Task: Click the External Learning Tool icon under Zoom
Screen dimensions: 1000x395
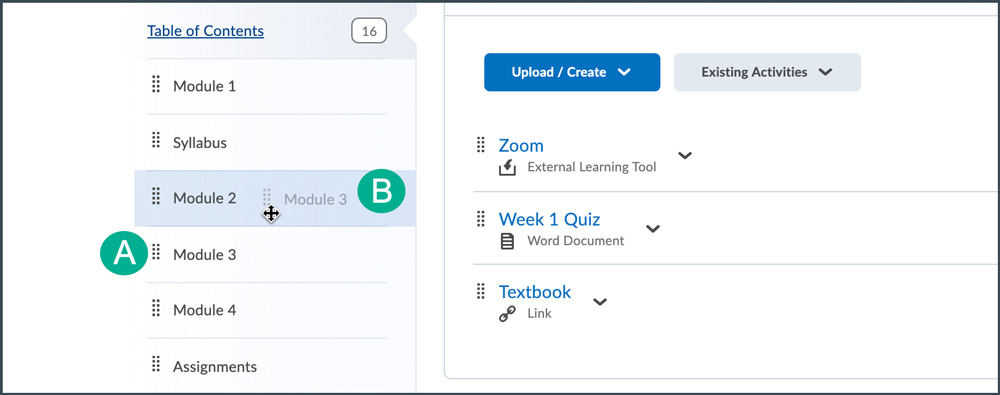Action: tap(507, 168)
